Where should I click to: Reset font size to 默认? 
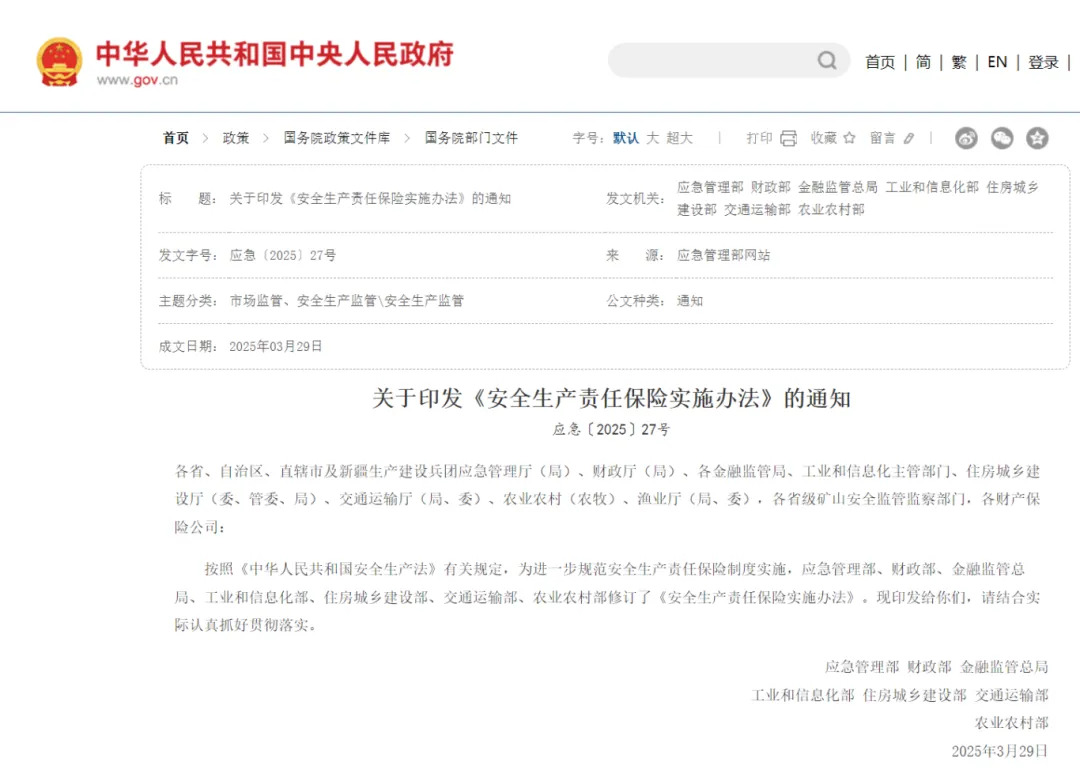tap(624, 138)
